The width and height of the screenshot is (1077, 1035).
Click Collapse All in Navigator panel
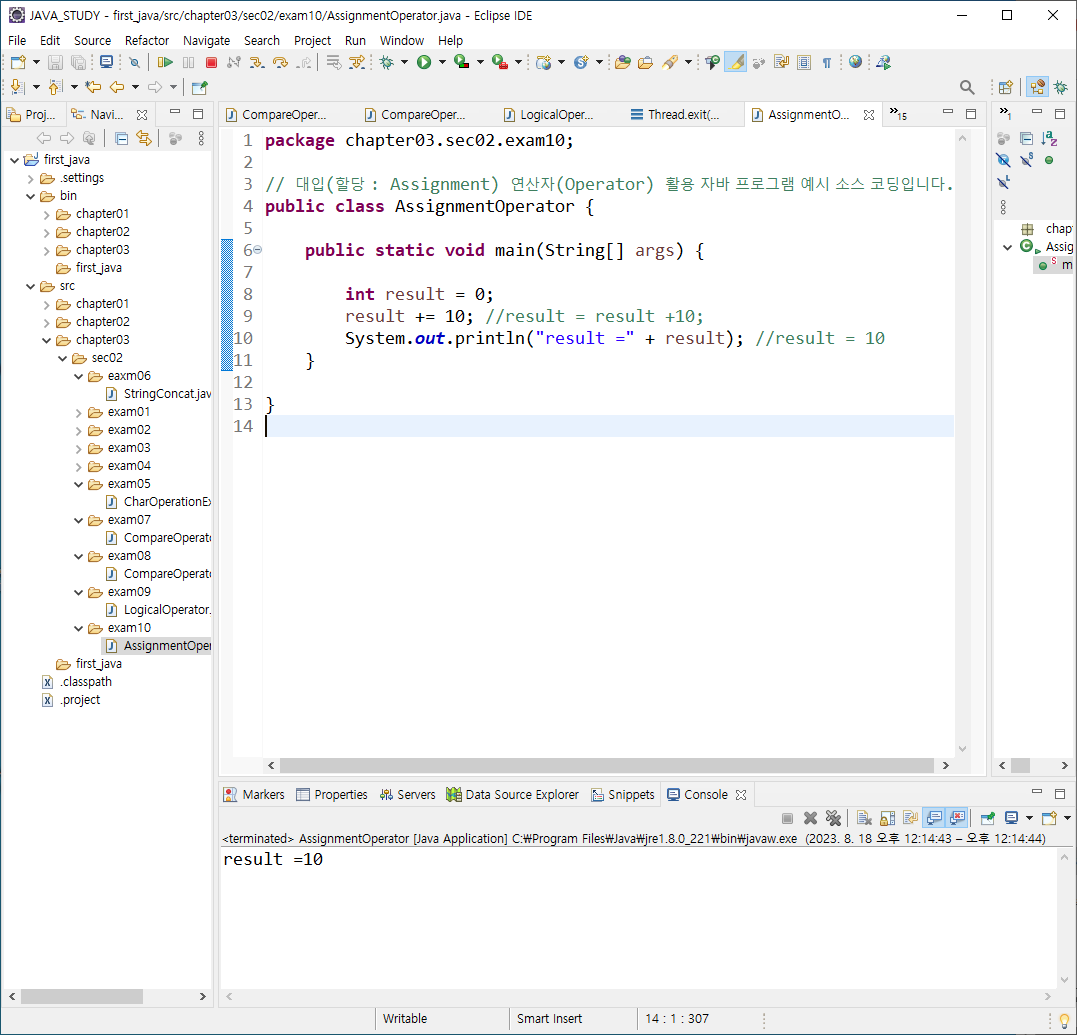tap(122, 139)
